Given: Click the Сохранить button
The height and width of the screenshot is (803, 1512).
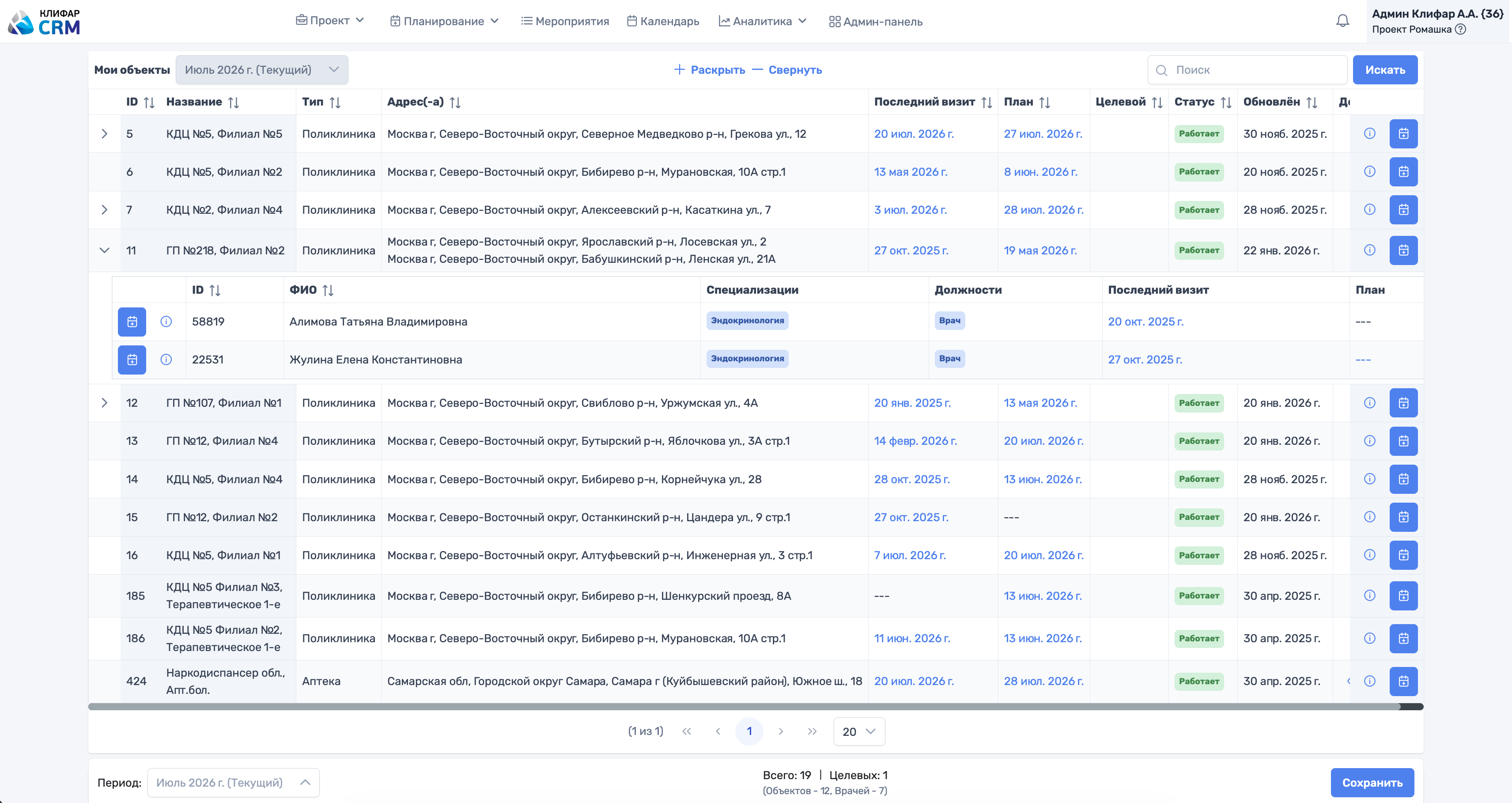Looking at the screenshot, I should (1372, 783).
